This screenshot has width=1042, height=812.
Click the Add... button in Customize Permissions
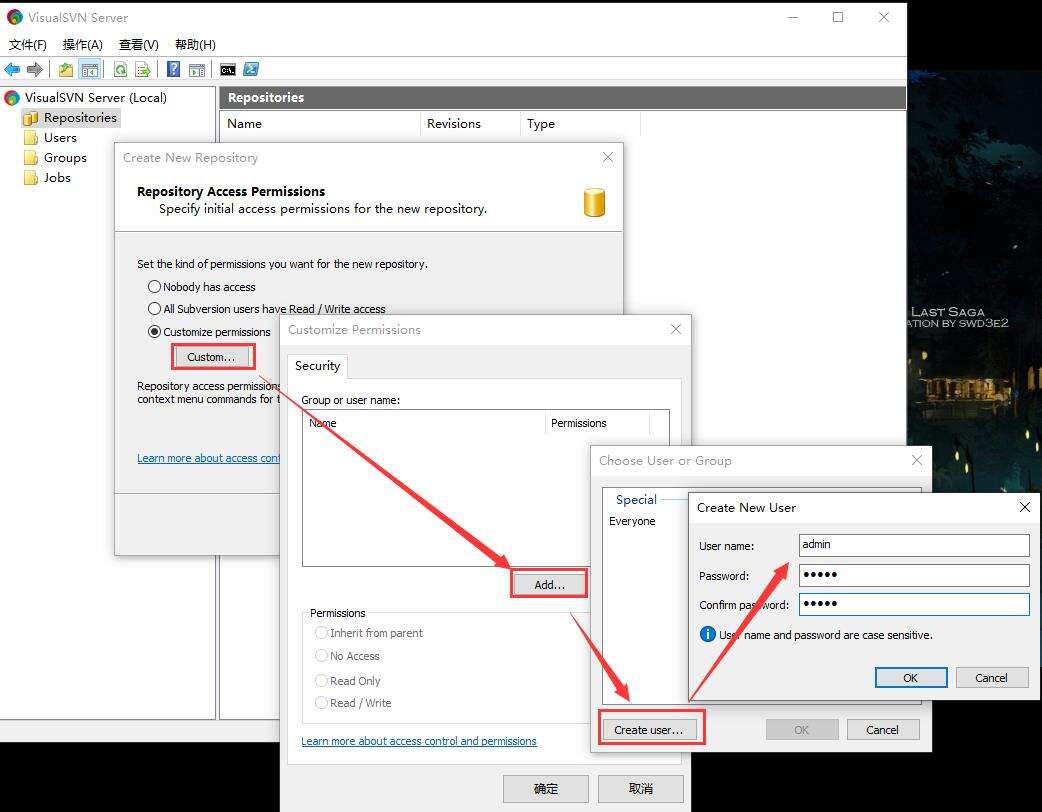549,585
